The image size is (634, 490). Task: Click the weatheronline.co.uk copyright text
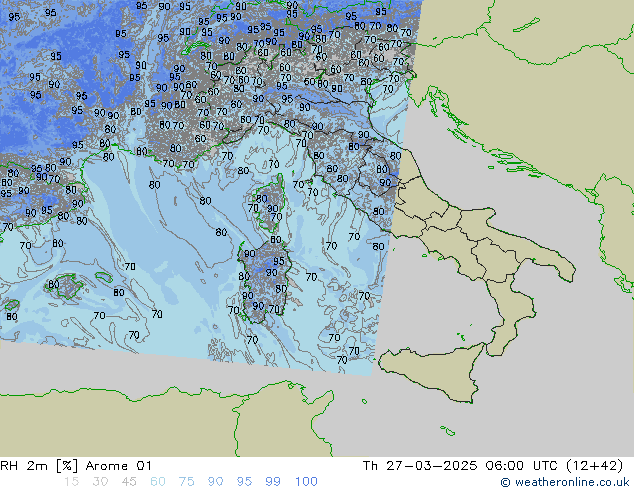[x=565, y=482]
